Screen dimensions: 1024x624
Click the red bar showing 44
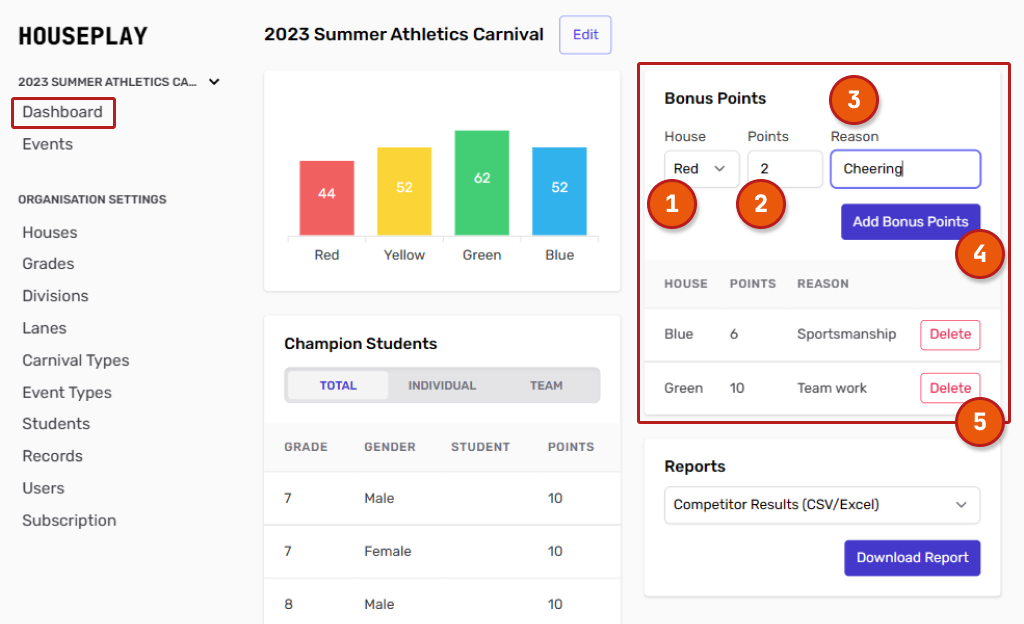pos(327,198)
